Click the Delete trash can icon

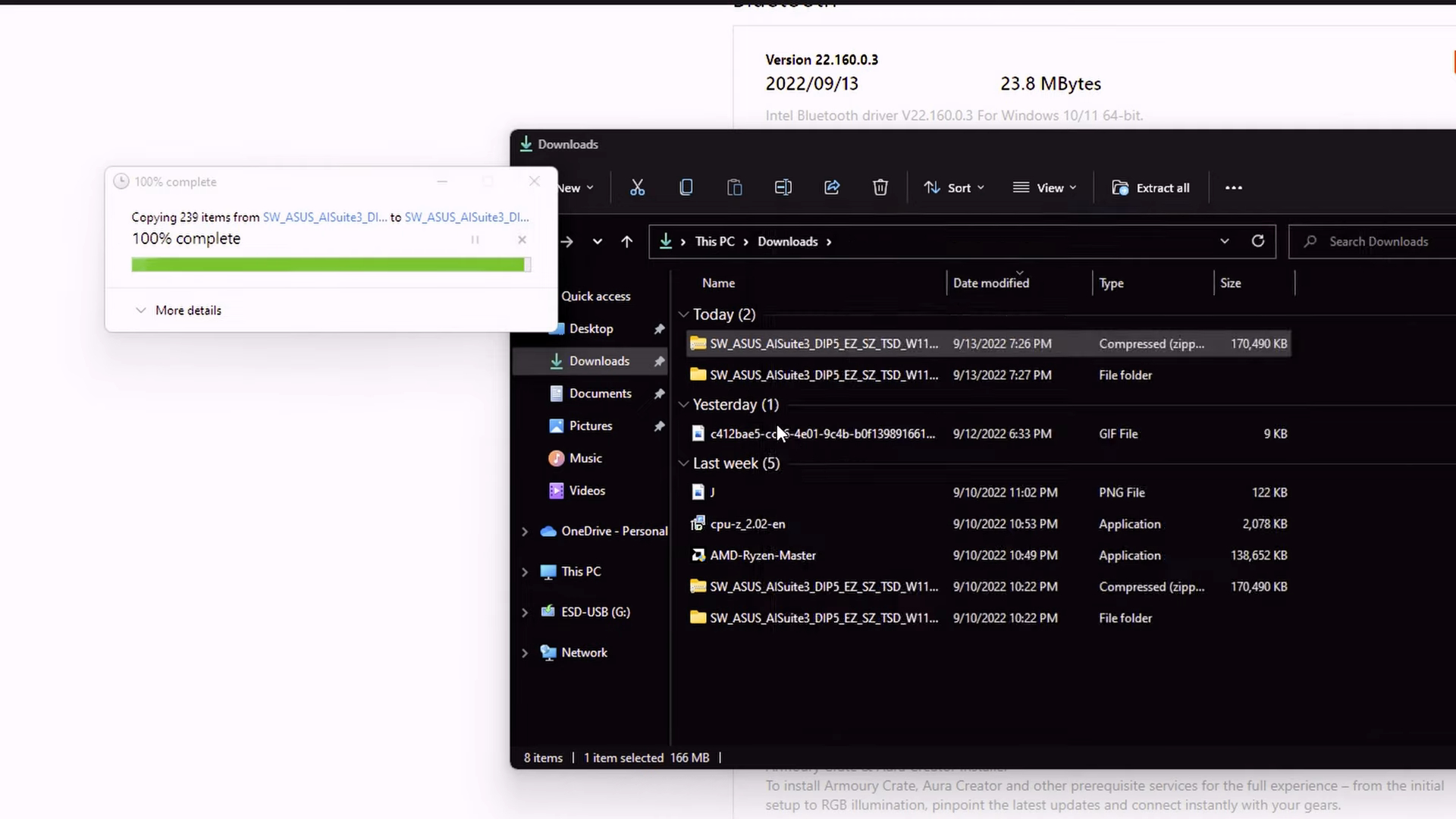[880, 187]
